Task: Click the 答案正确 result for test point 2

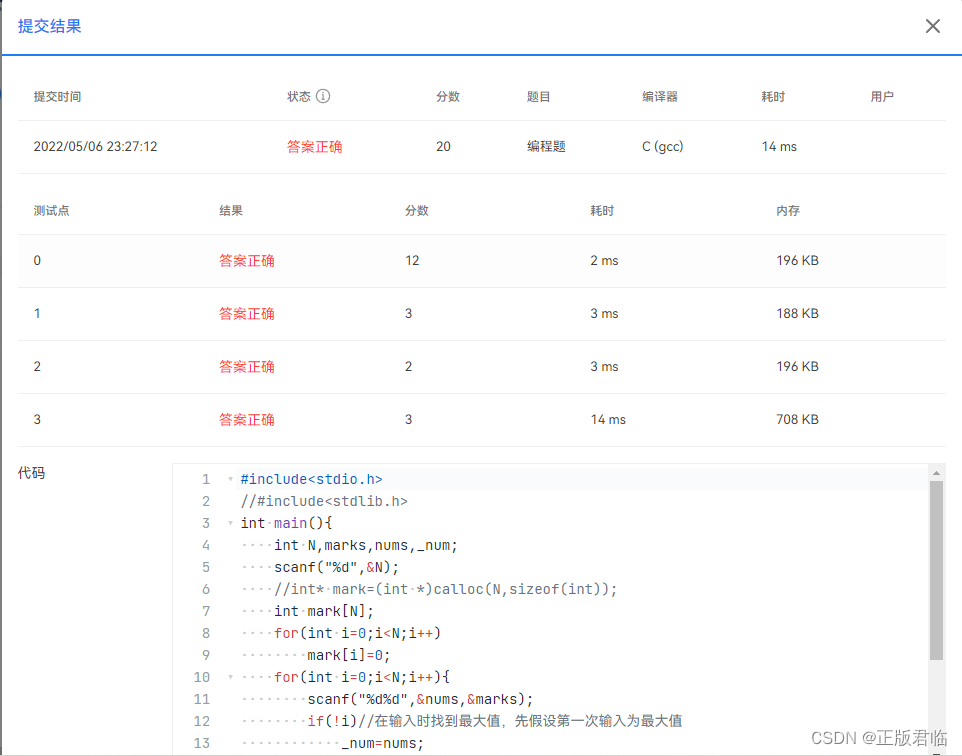Action: tap(247, 366)
